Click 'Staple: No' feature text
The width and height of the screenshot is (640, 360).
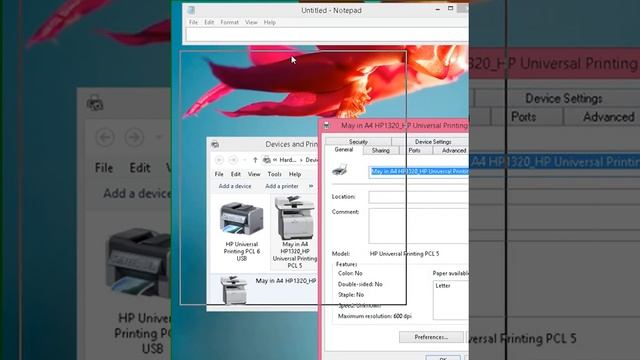351,294
